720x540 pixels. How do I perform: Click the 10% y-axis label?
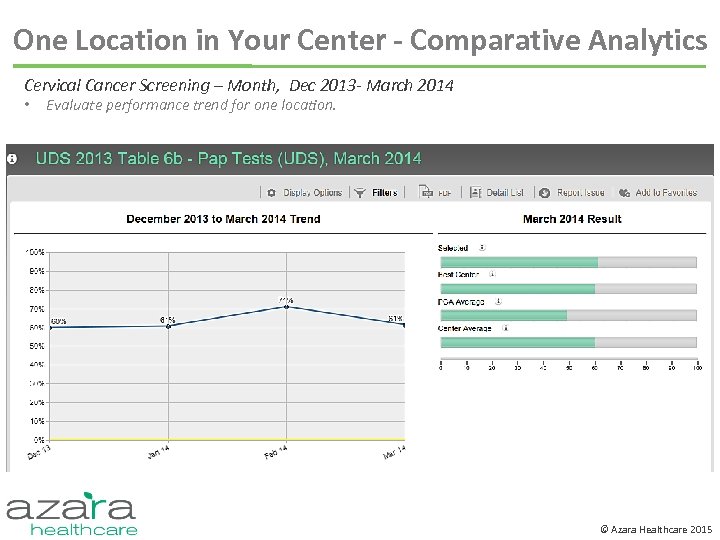tap(37, 421)
